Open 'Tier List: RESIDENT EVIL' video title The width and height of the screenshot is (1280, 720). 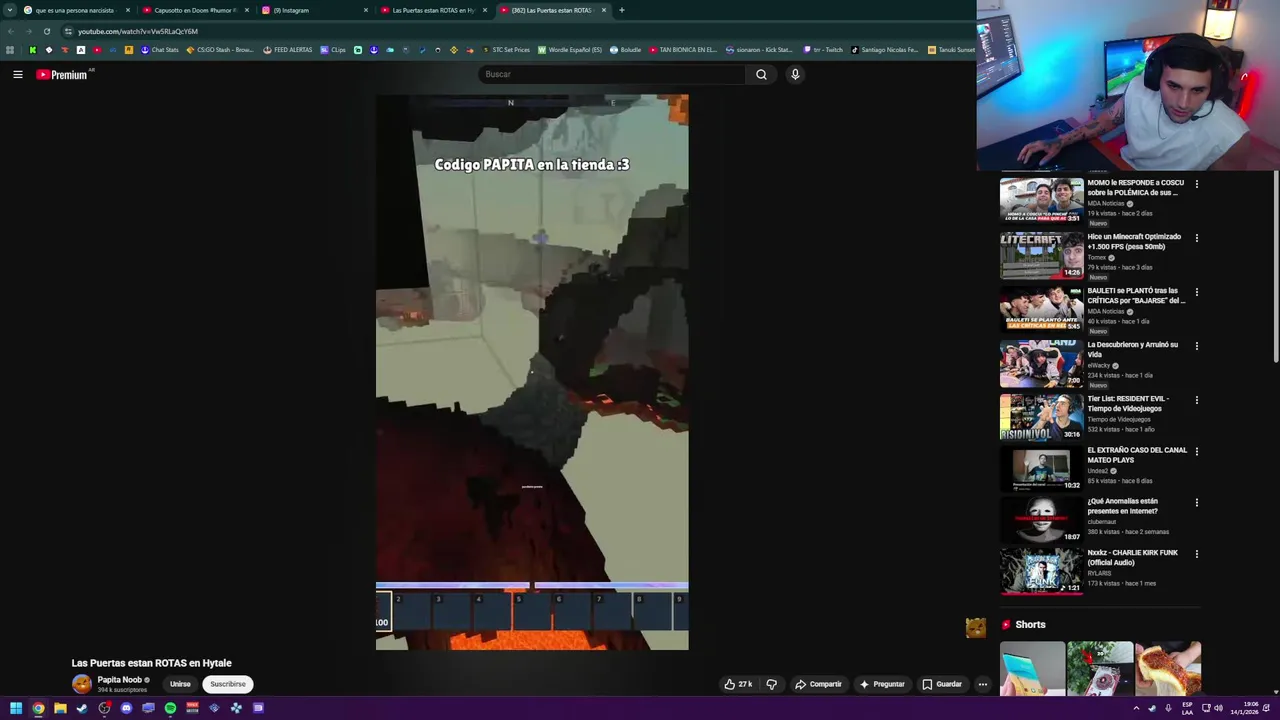[1128, 404]
